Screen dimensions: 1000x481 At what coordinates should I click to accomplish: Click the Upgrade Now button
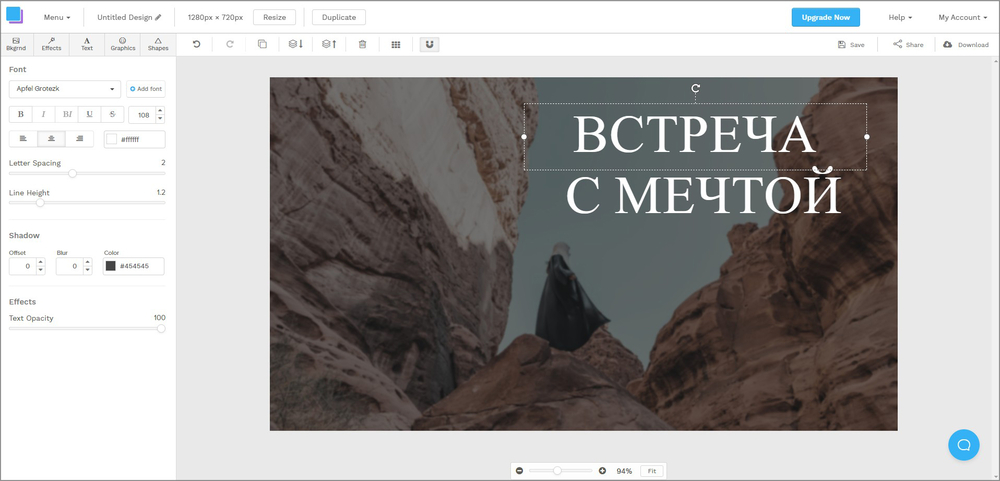[x=825, y=17]
